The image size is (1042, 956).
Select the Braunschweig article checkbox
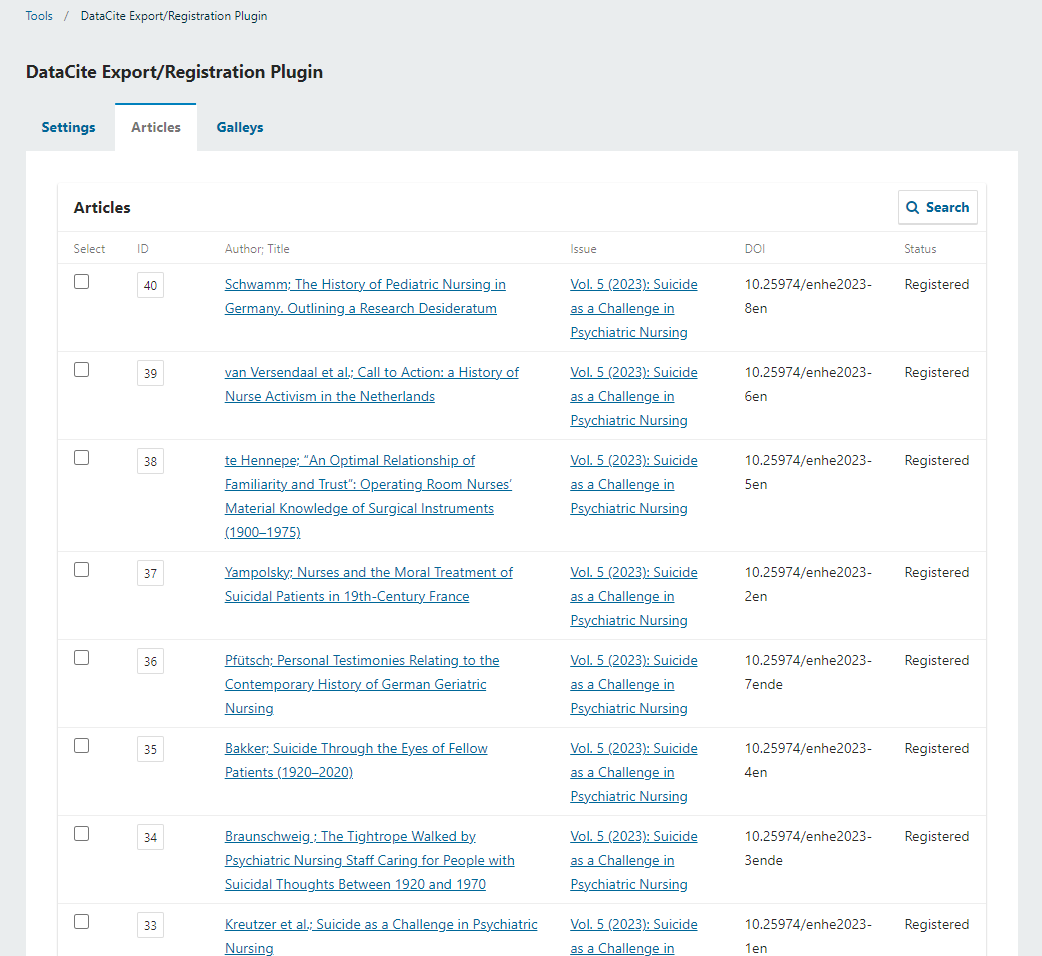tap(82, 834)
